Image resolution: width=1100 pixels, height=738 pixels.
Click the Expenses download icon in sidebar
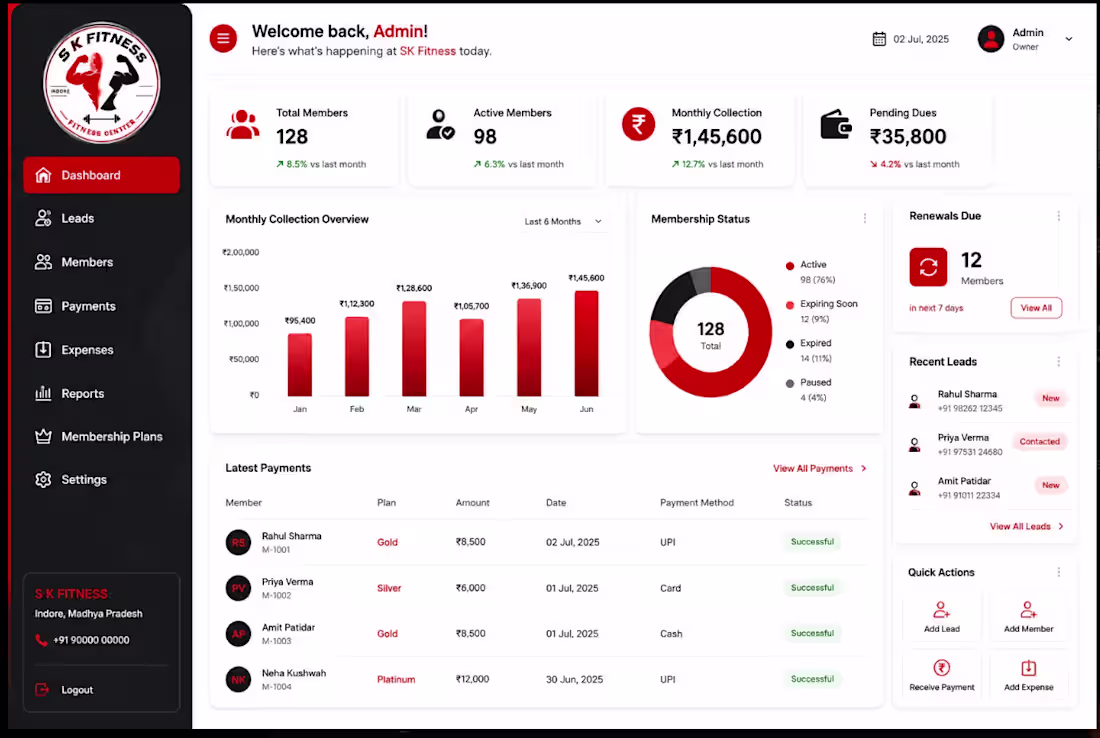pos(43,349)
